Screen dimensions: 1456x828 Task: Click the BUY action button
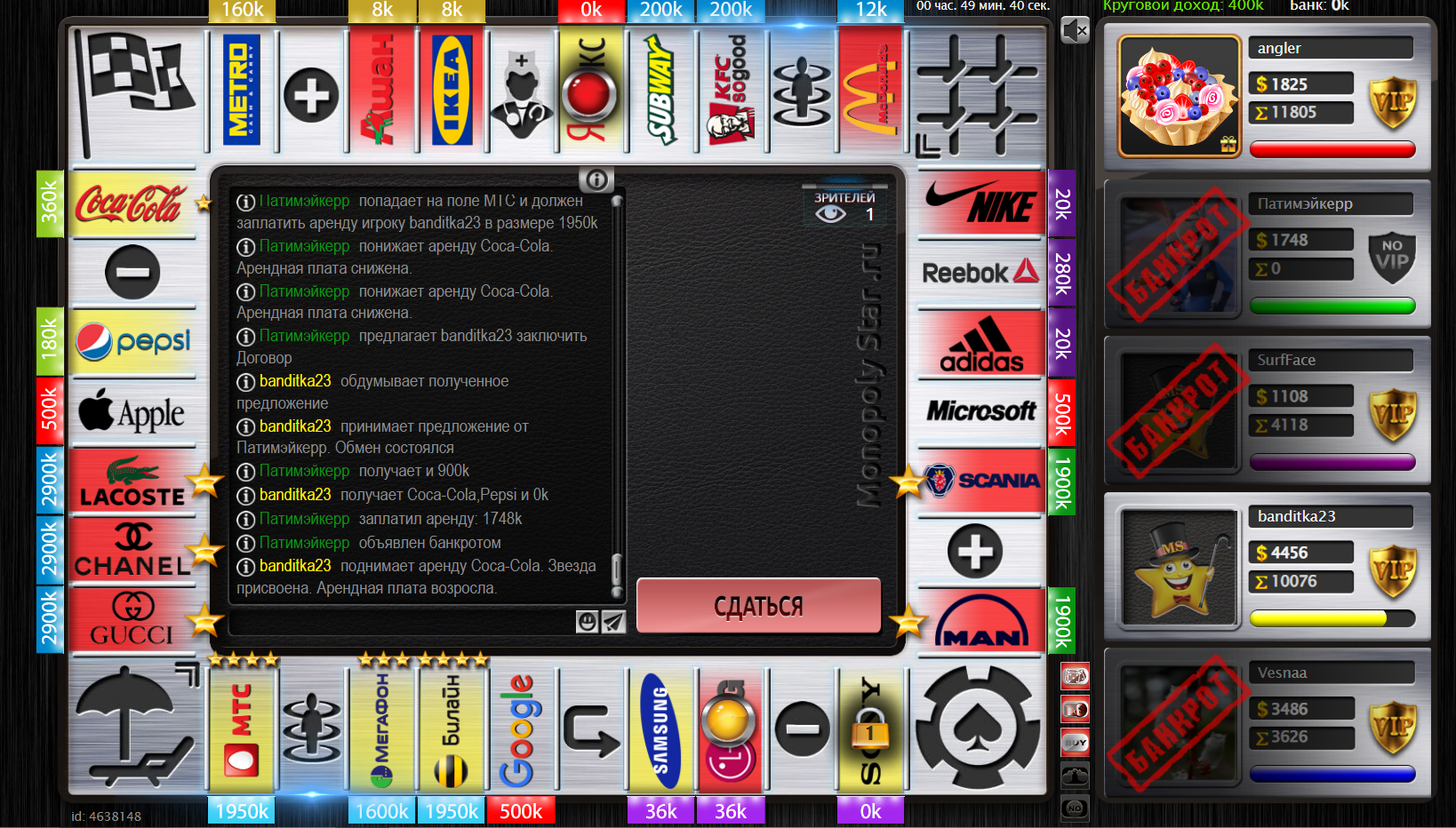pyautogui.click(x=1075, y=743)
